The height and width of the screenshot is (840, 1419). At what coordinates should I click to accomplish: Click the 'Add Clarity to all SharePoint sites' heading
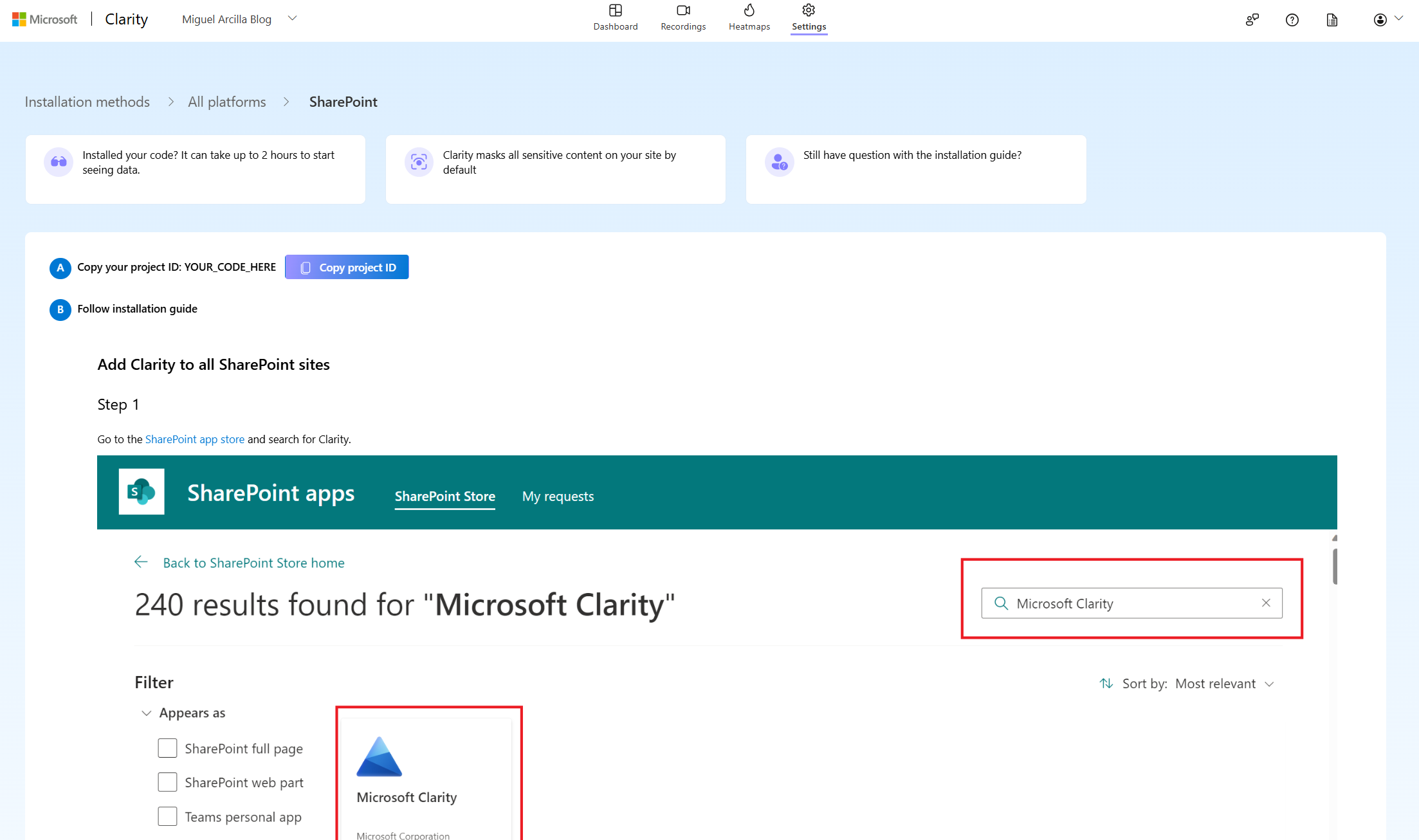pos(214,365)
